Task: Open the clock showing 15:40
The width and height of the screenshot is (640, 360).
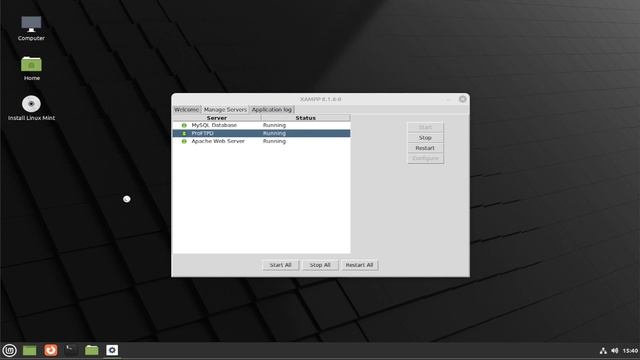Action: [630, 351]
